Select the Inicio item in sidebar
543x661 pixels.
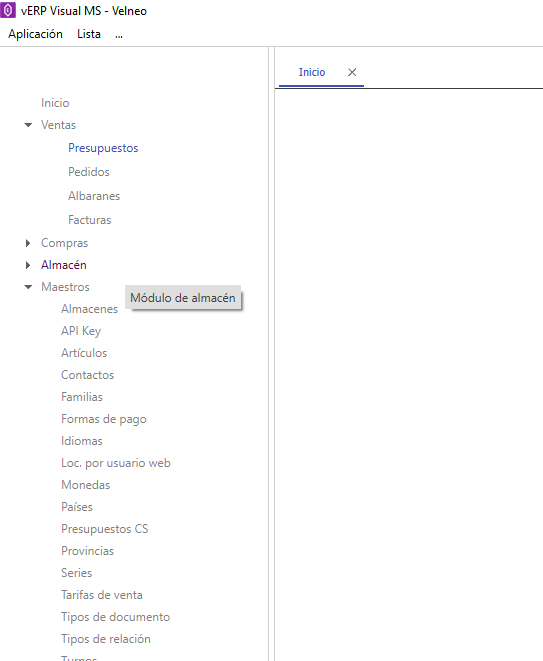point(55,103)
